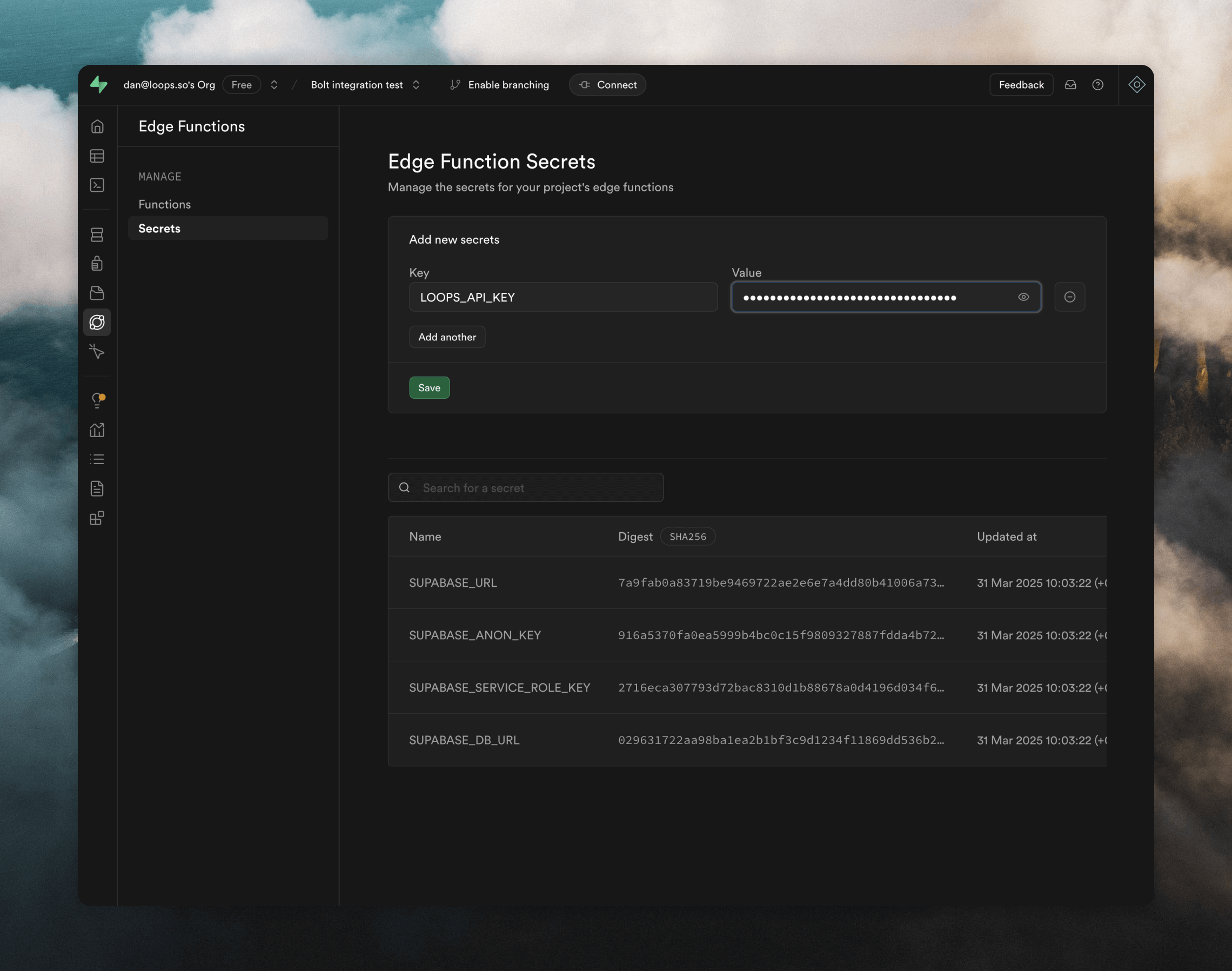
Task: Open the SQL Editor sidebar icon
Action: point(97,185)
